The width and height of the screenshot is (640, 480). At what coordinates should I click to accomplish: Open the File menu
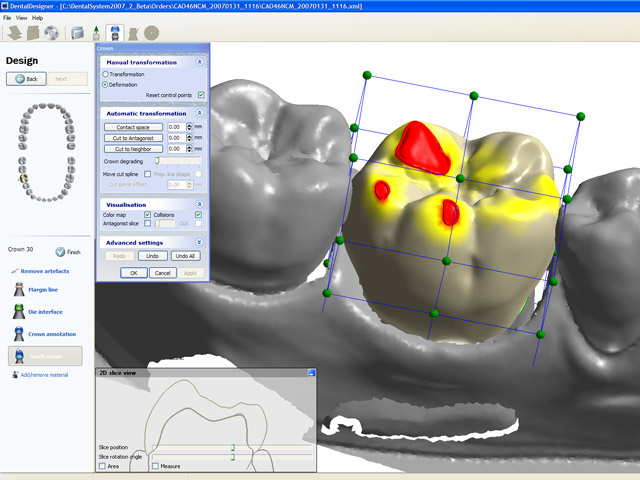[7, 18]
